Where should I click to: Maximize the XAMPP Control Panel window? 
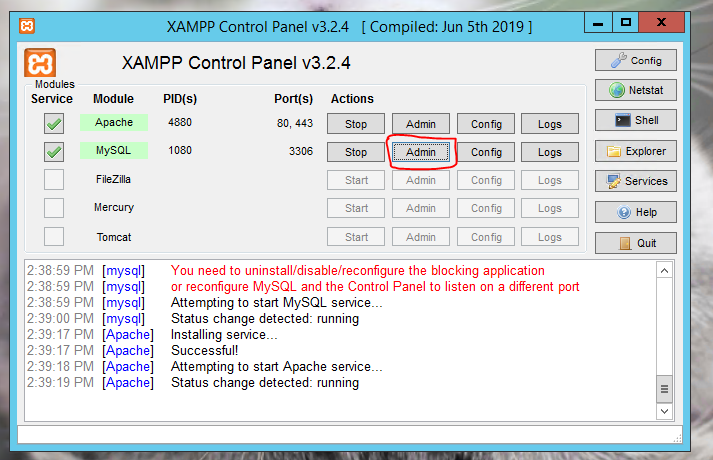[x=625, y=23]
